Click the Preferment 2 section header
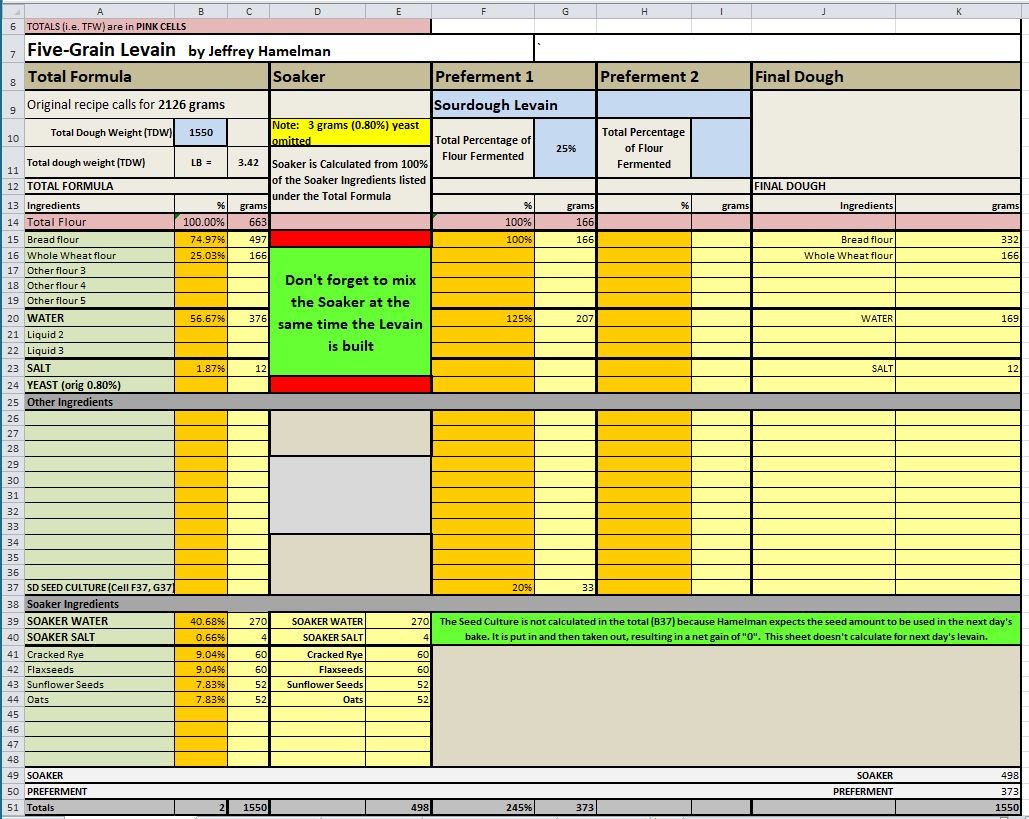 click(673, 77)
